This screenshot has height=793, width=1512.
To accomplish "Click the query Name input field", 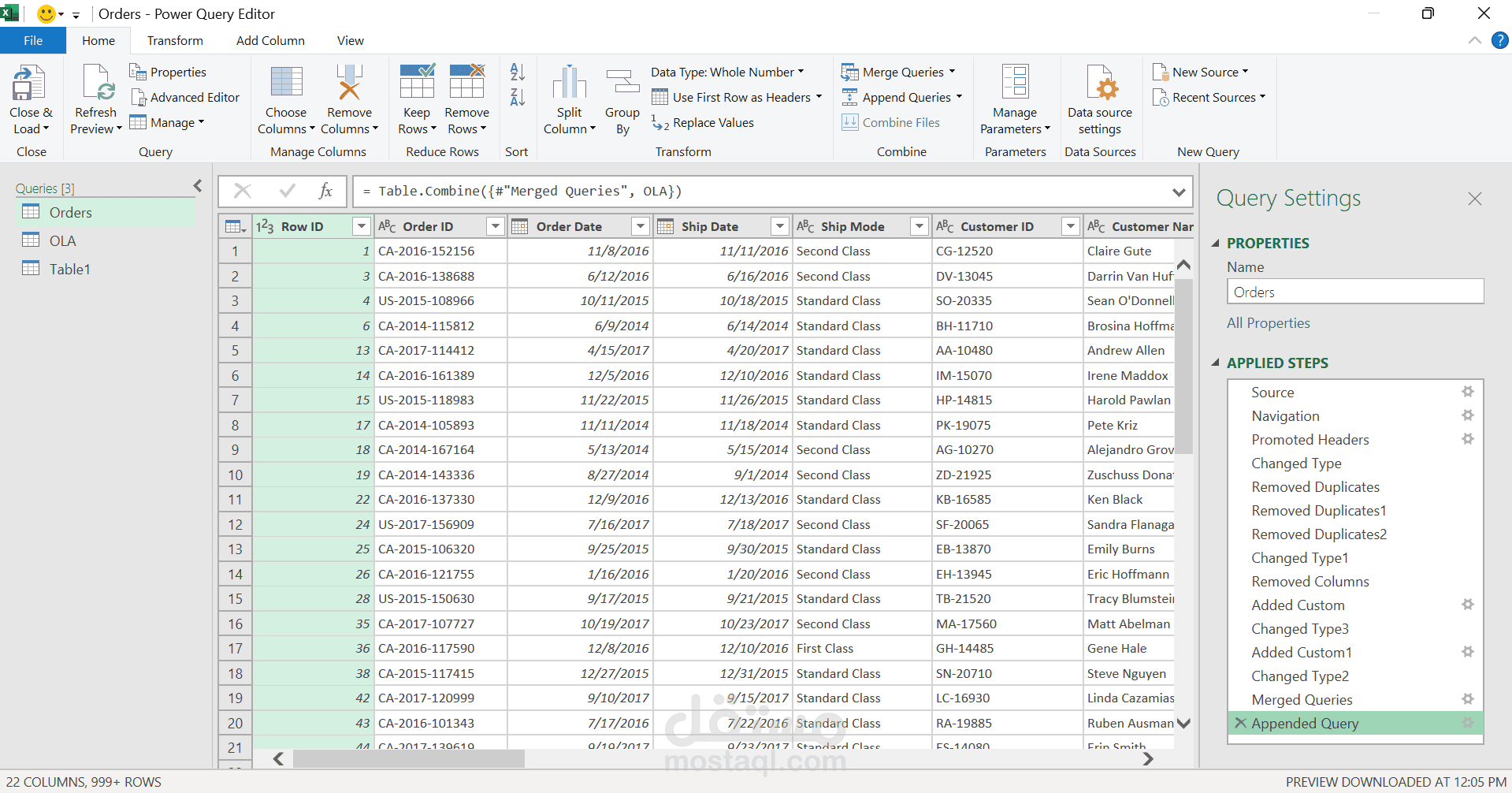I will (1355, 292).
